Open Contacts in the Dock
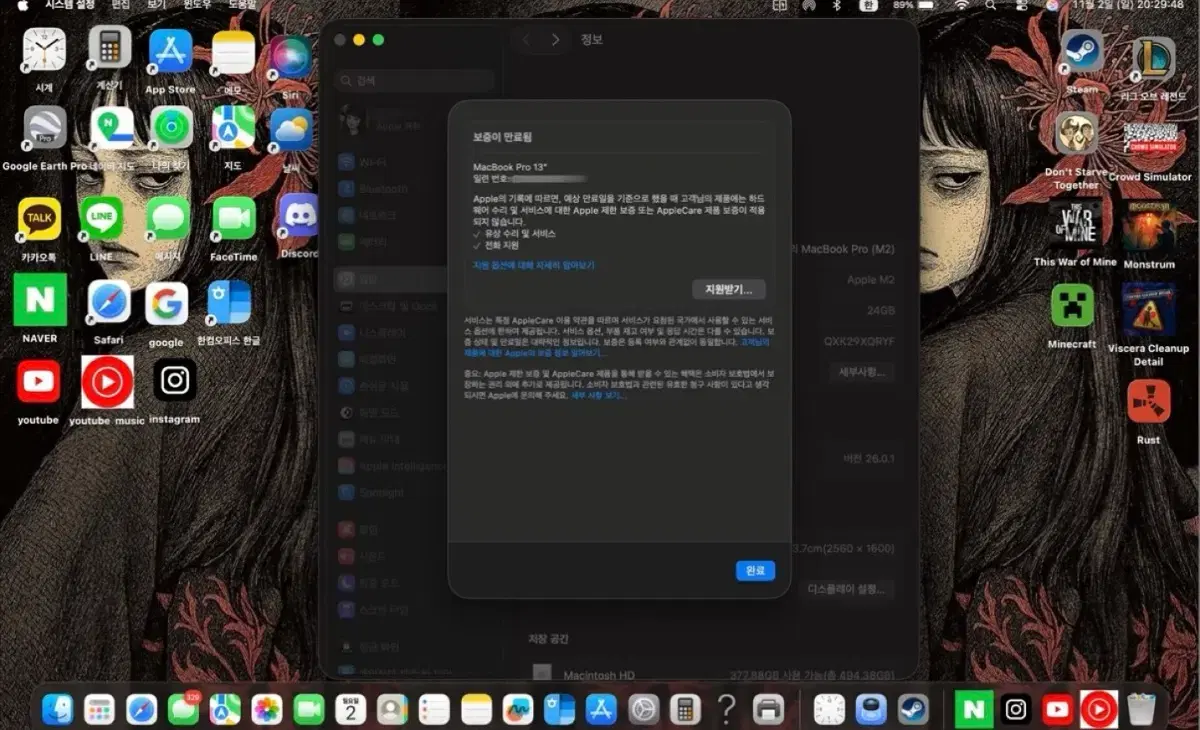 click(x=392, y=709)
